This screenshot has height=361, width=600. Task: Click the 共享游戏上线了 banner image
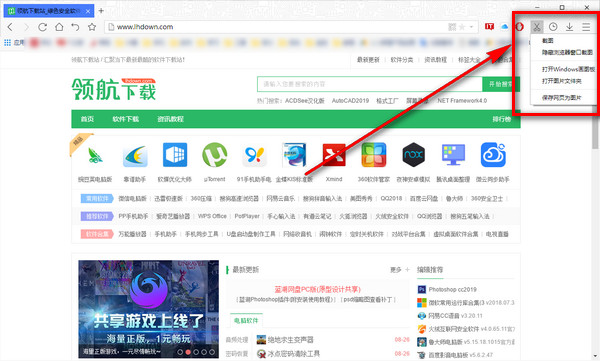[x=148, y=309]
